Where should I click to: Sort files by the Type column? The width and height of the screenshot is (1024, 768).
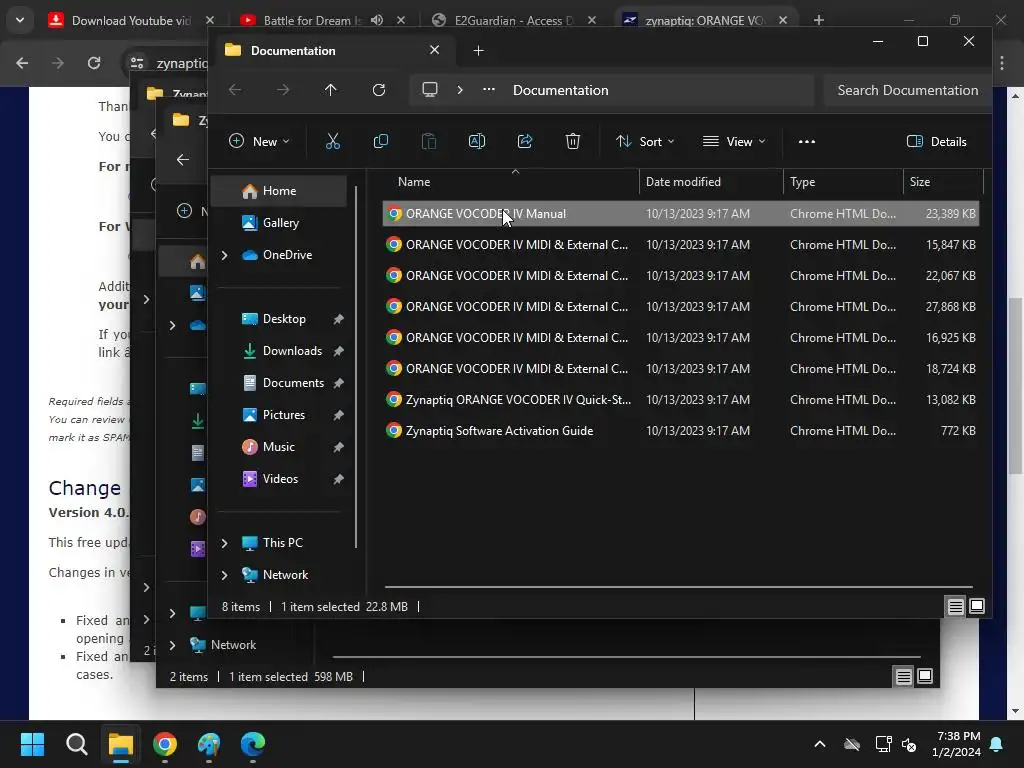click(x=842, y=182)
